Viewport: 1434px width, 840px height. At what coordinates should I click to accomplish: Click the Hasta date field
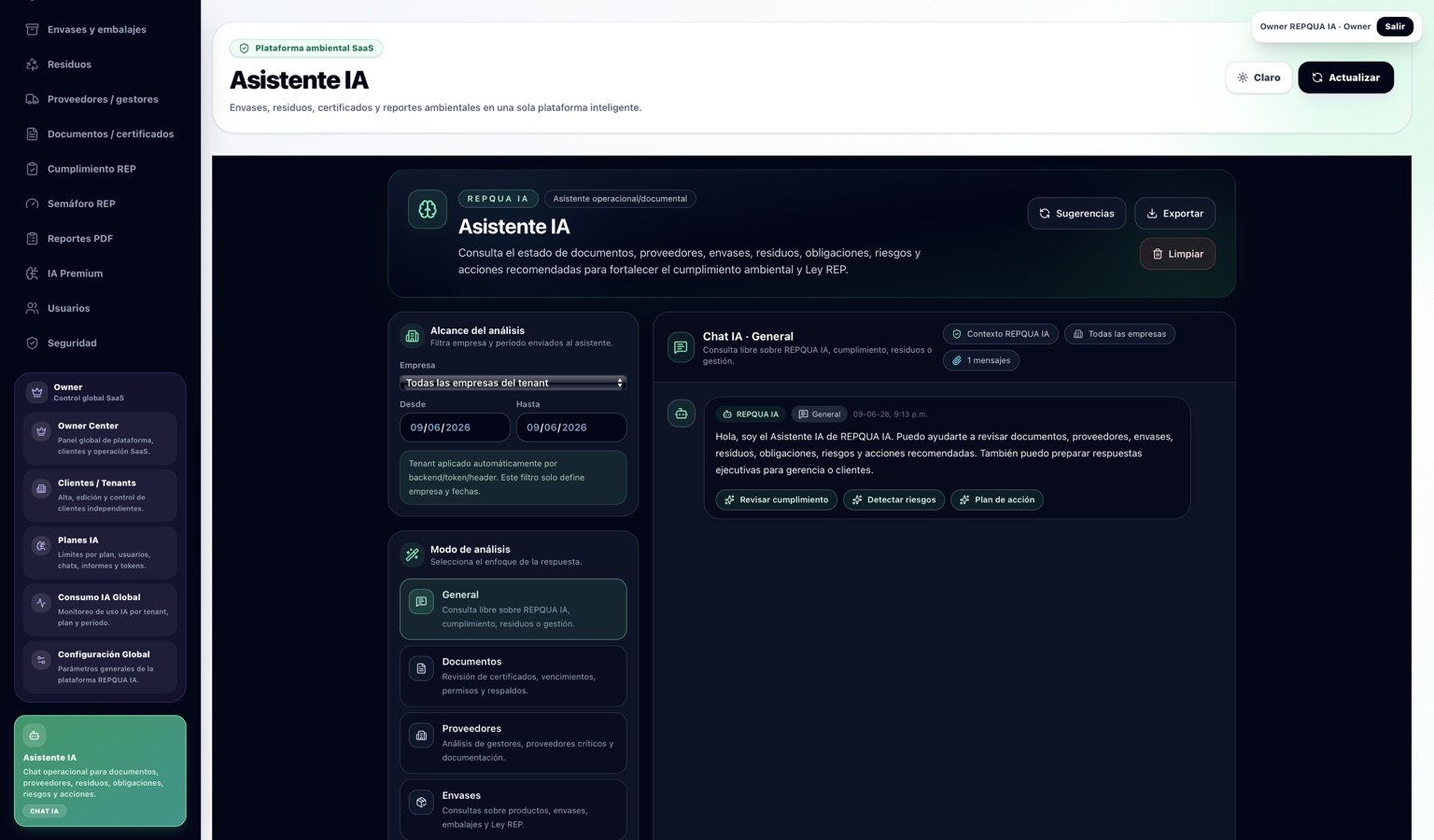click(571, 427)
